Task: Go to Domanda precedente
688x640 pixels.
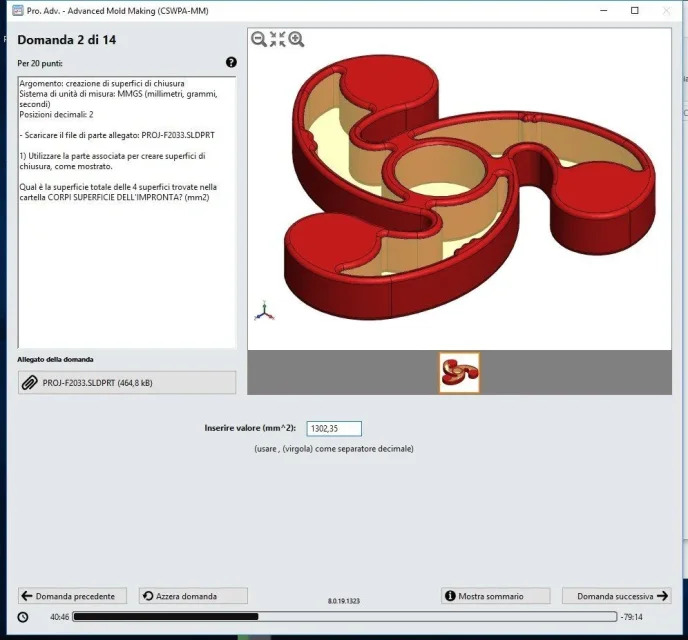Action: pyautogui.click(x=72, y=596)
